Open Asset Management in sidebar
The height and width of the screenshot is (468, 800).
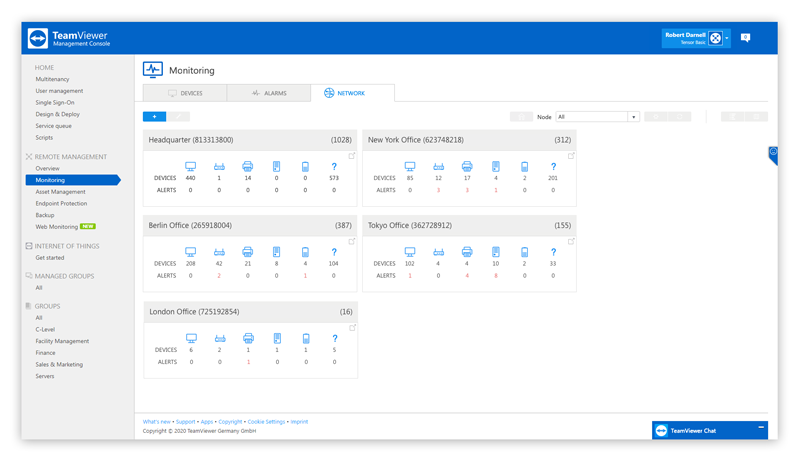click(60, 192)
